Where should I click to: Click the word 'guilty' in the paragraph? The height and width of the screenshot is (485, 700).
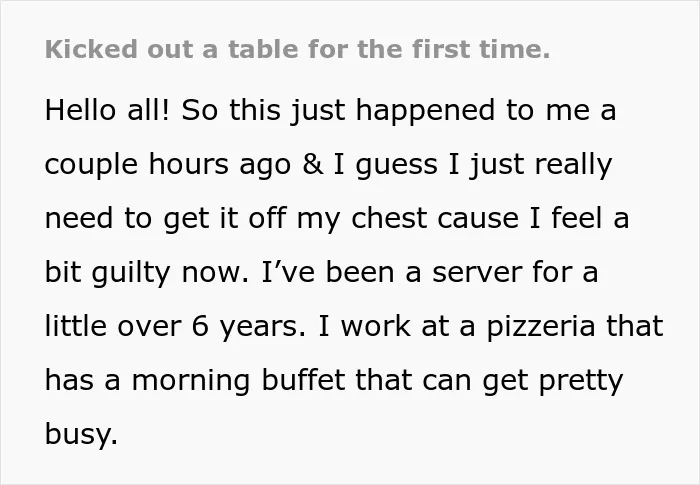(x=131, y=274)
